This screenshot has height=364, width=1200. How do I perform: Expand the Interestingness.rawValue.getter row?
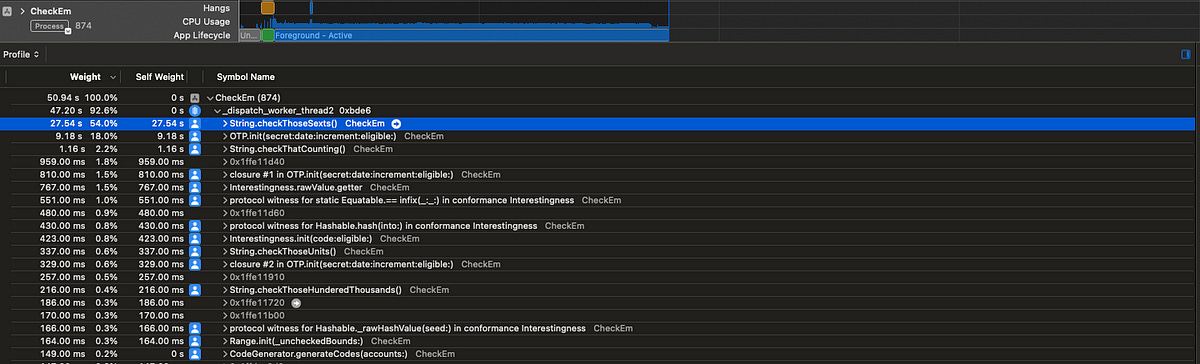click(224, 187)
